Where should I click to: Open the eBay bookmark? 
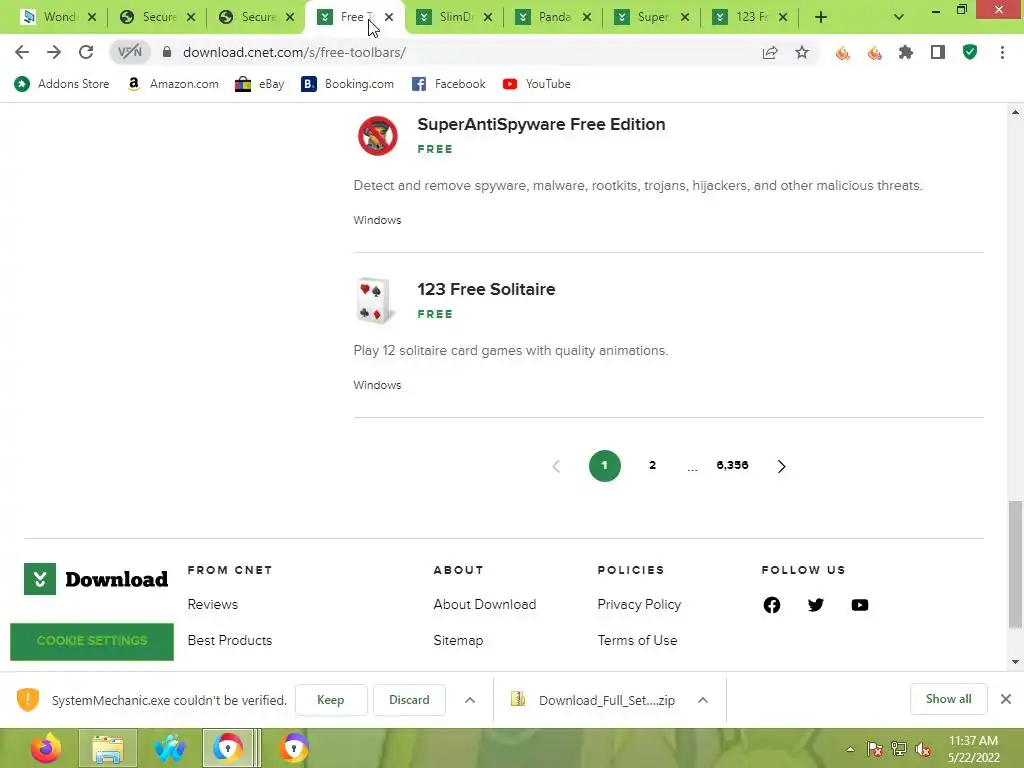click(260, 84)
